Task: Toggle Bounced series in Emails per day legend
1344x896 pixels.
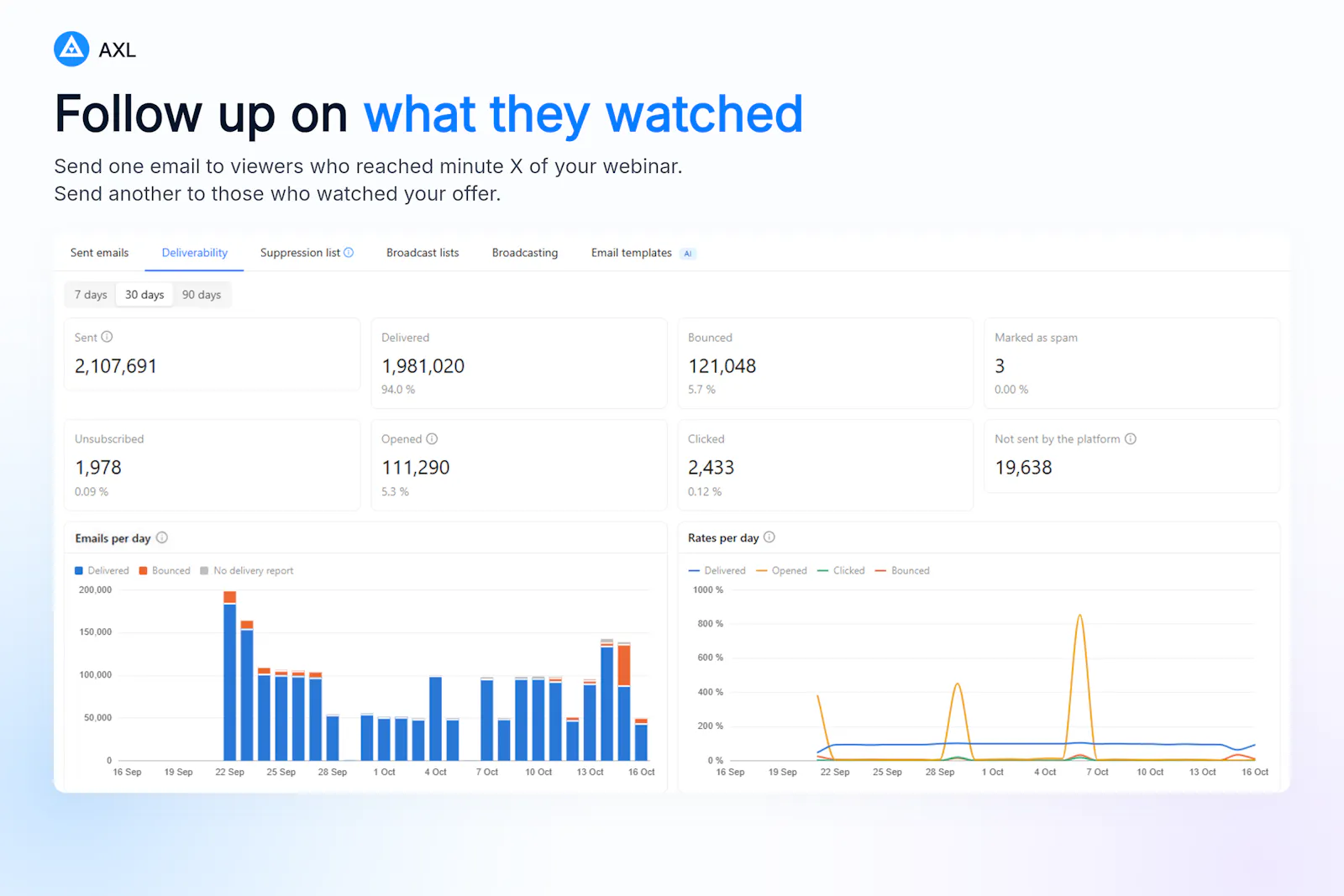Action: coord(165,571)
